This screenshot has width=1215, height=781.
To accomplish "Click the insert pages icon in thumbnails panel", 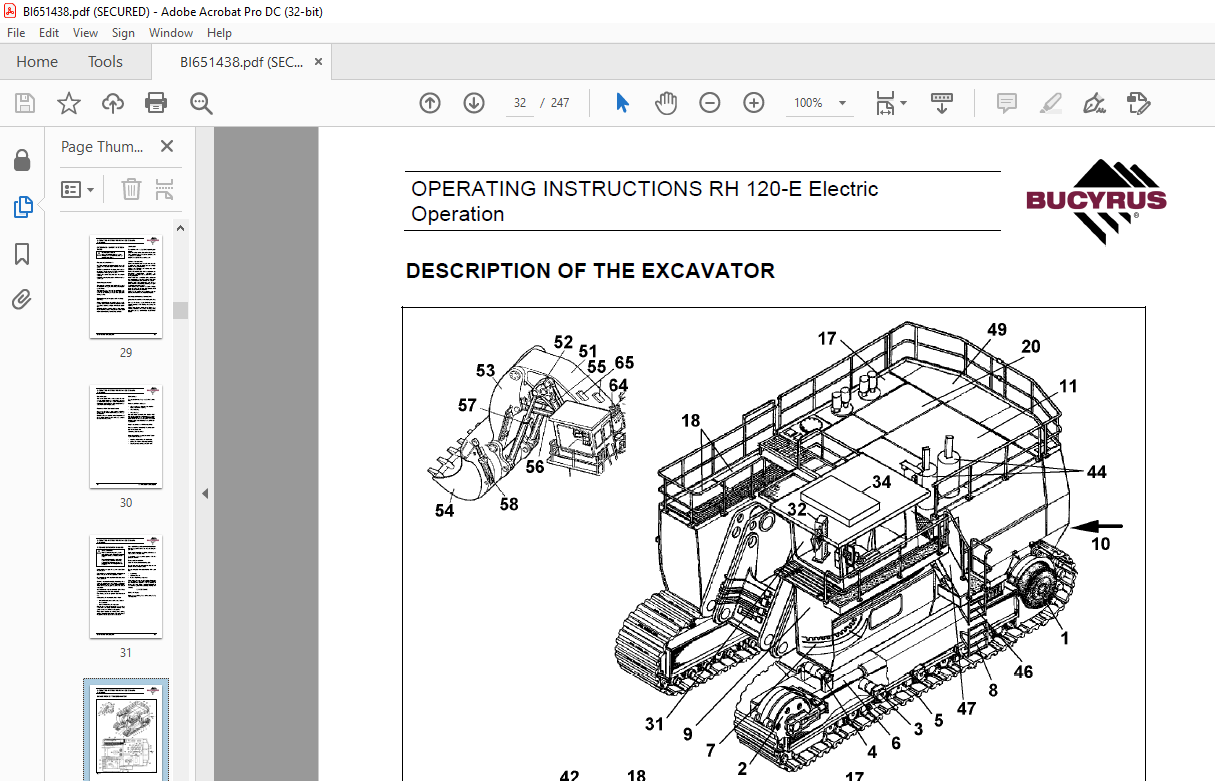I will pyautogui.click(x=165, y=189).
